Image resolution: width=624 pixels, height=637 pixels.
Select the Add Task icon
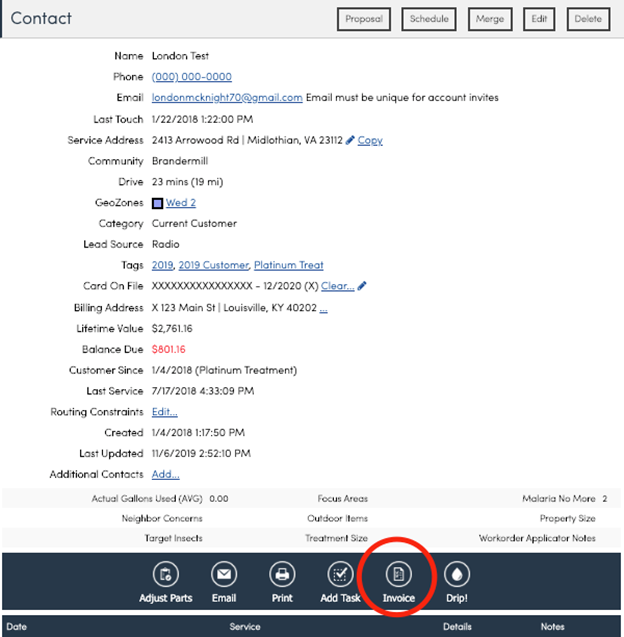tap(340, 575)
